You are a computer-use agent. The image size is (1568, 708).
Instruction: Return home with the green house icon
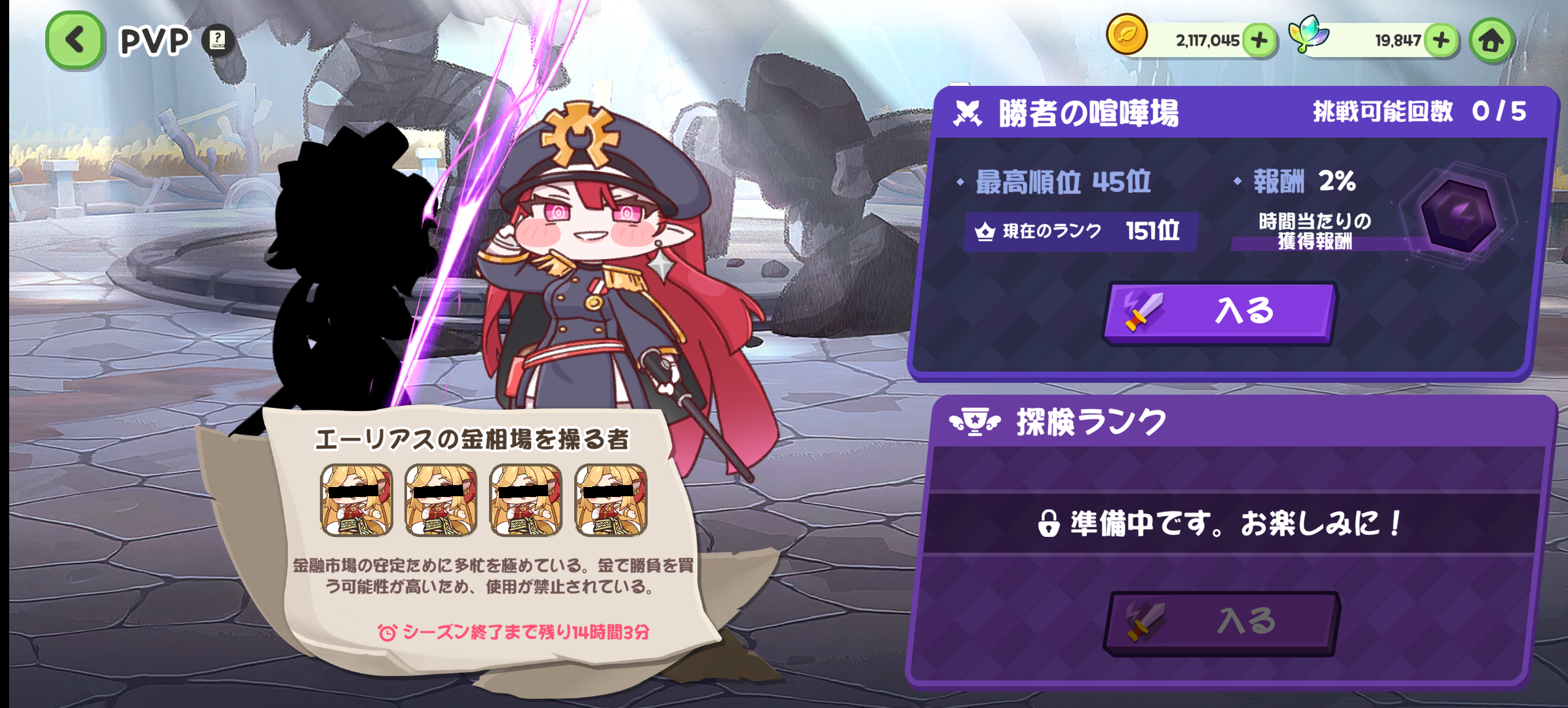pyautogui.click(x=1491, y=41)
